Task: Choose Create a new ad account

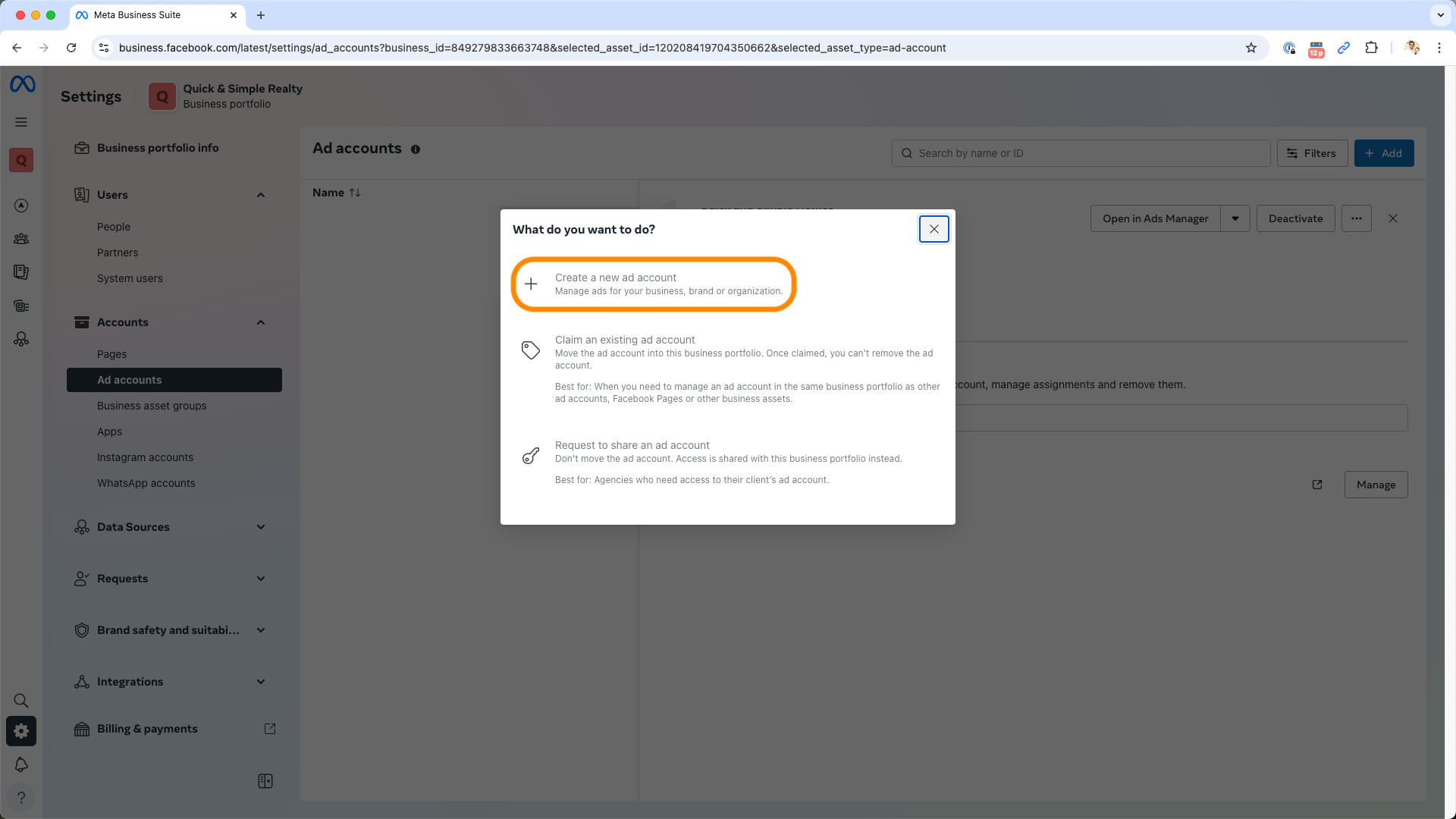Action: point(654,284)
